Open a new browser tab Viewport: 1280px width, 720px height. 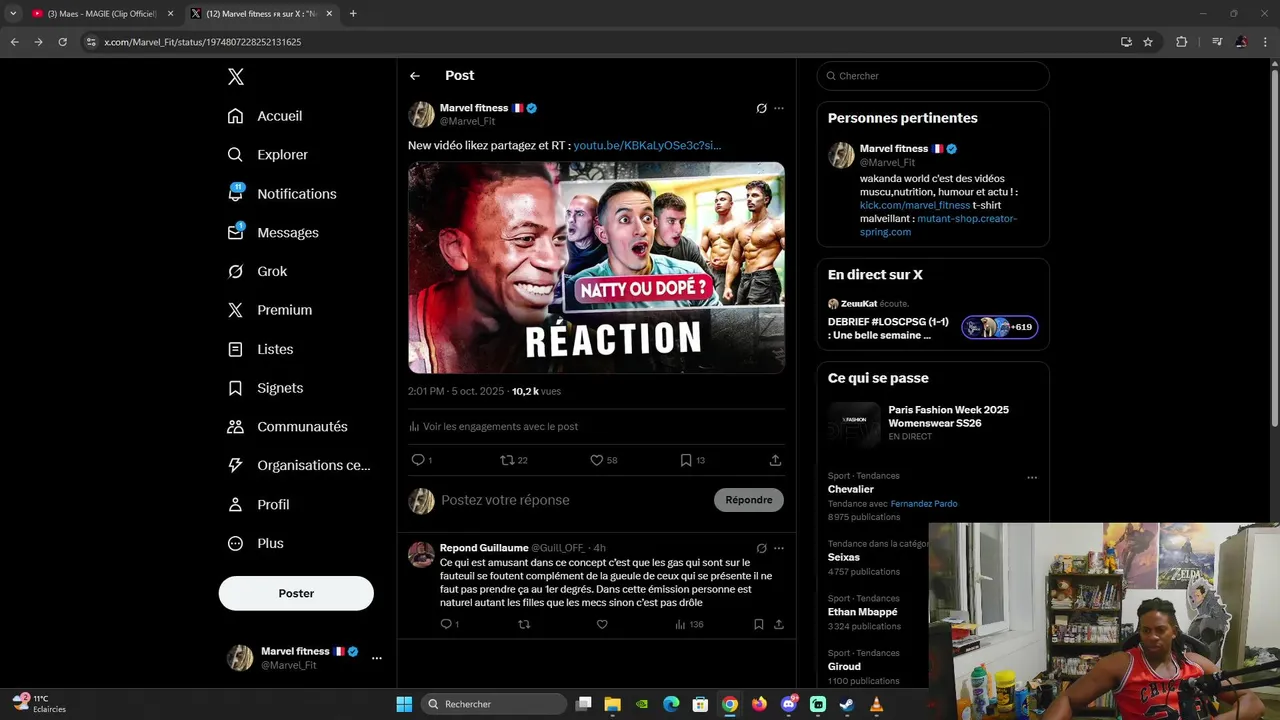point(353,14)
